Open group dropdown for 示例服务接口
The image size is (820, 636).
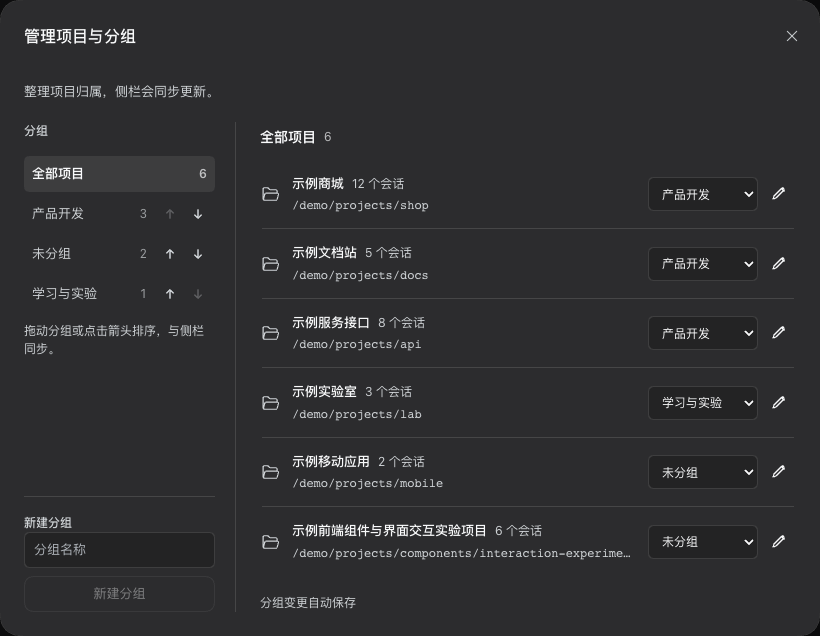click(x=703, y=333)
